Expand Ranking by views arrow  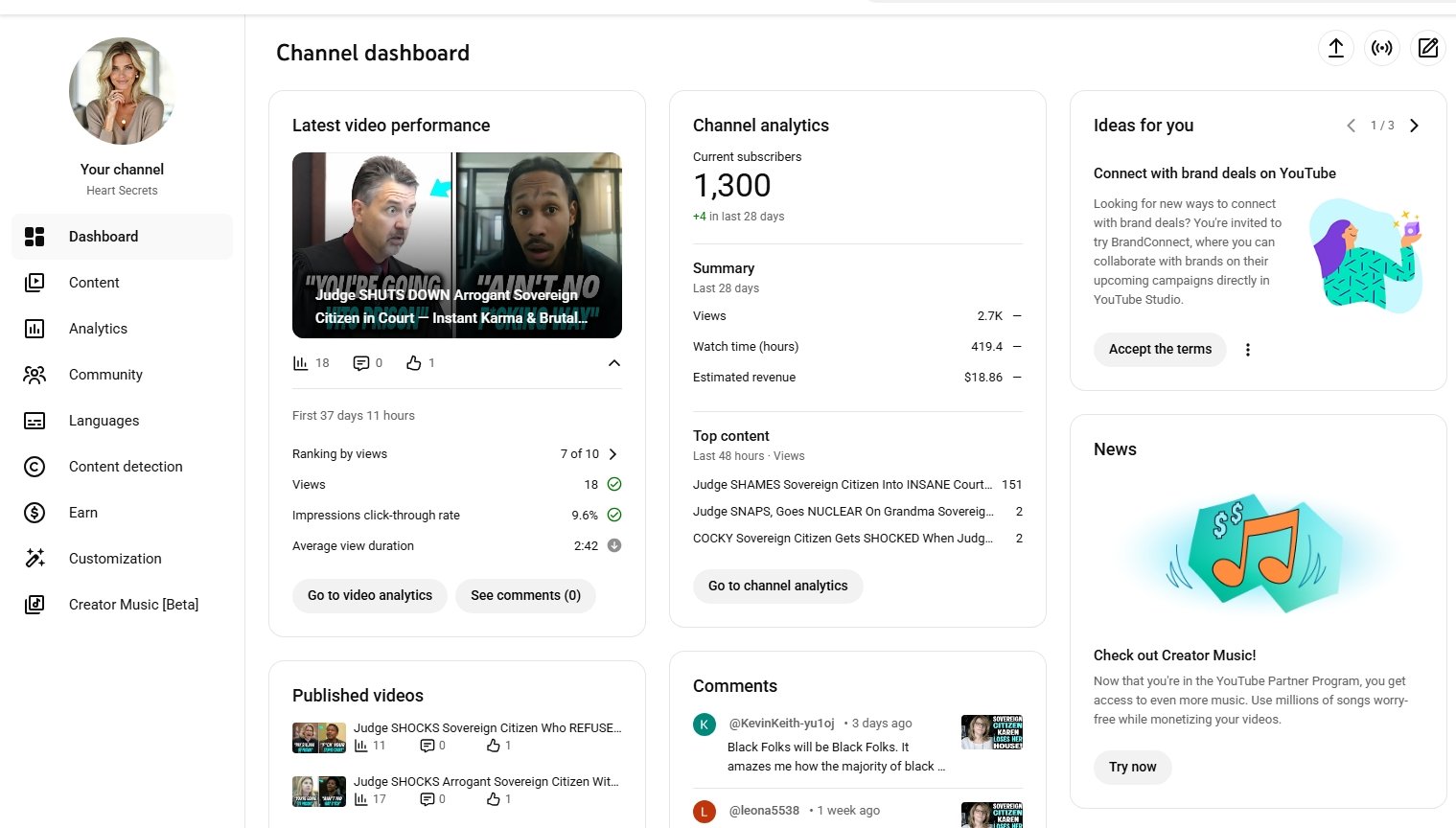point(613,454)
